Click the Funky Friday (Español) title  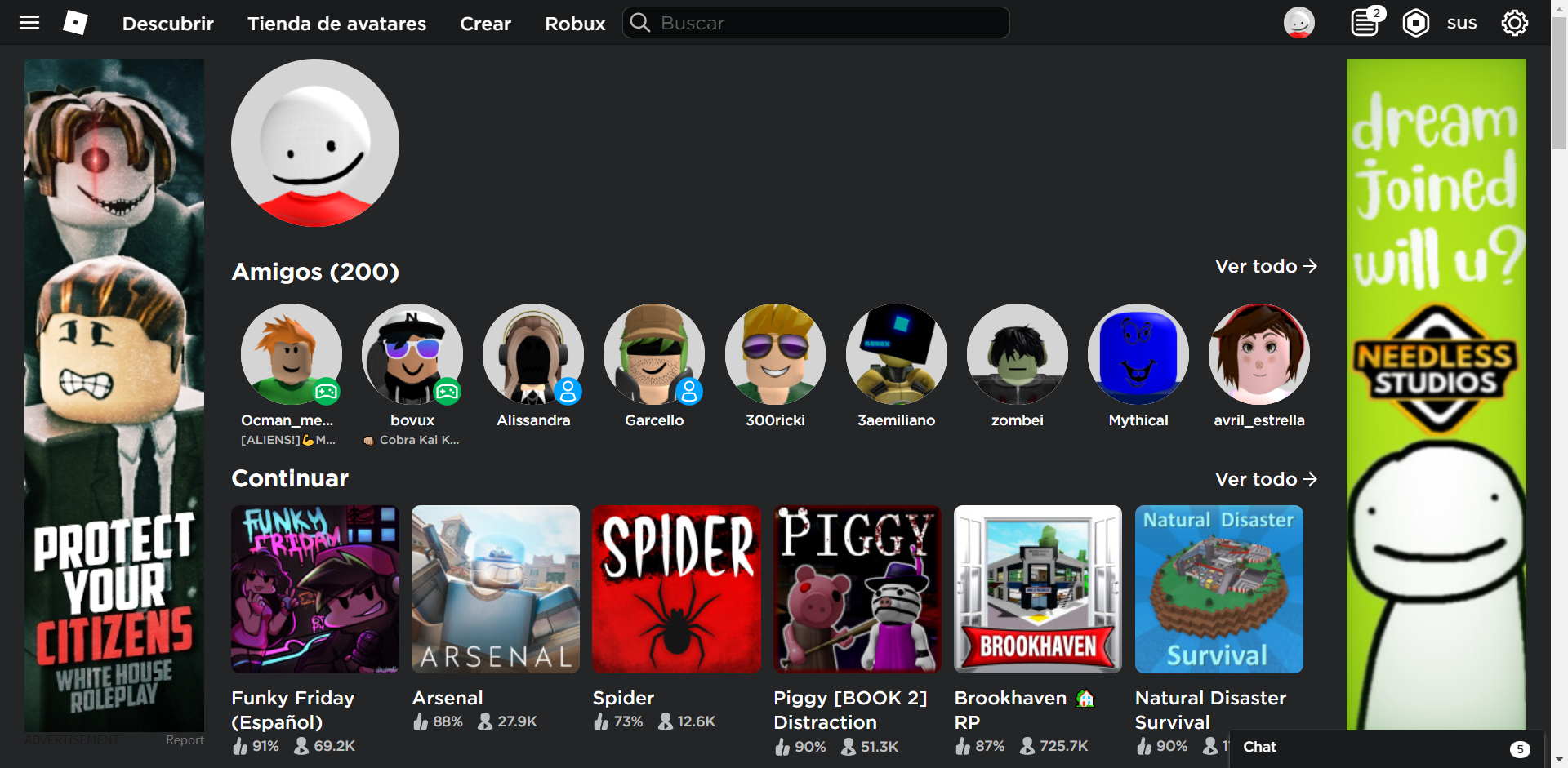[293, 710]
